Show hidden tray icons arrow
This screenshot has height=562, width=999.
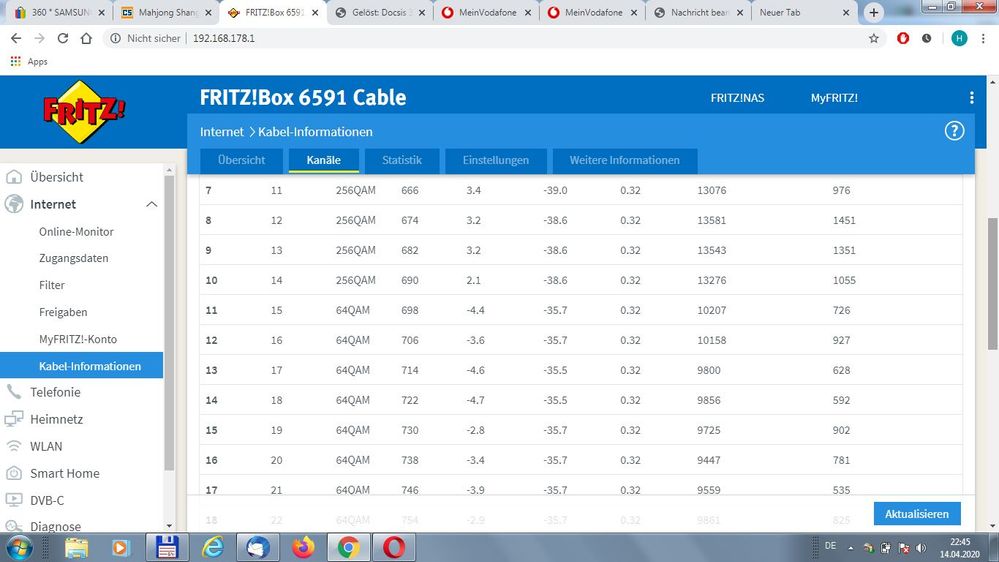click(x=850, y=547)
